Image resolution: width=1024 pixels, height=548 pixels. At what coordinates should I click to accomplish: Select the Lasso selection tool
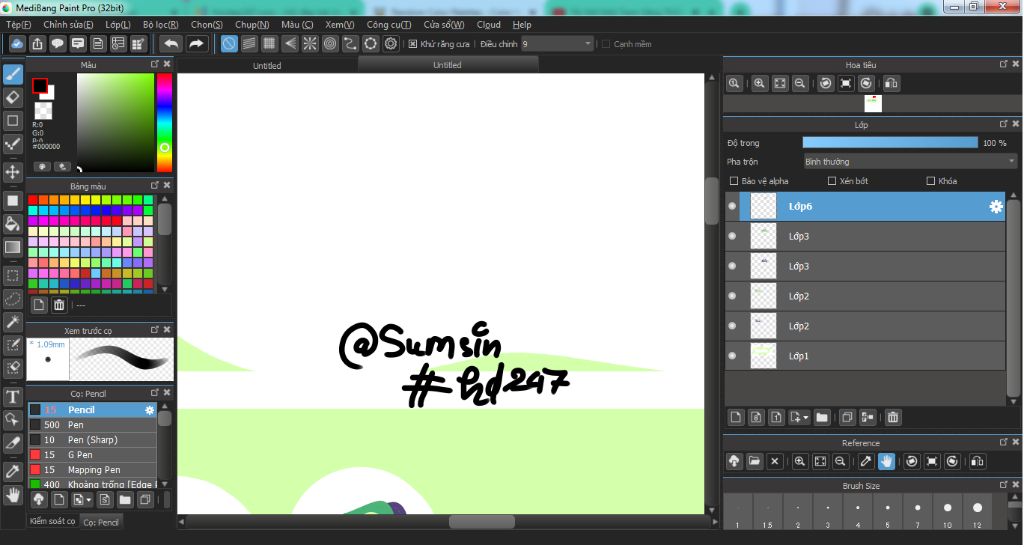[12, 298]
